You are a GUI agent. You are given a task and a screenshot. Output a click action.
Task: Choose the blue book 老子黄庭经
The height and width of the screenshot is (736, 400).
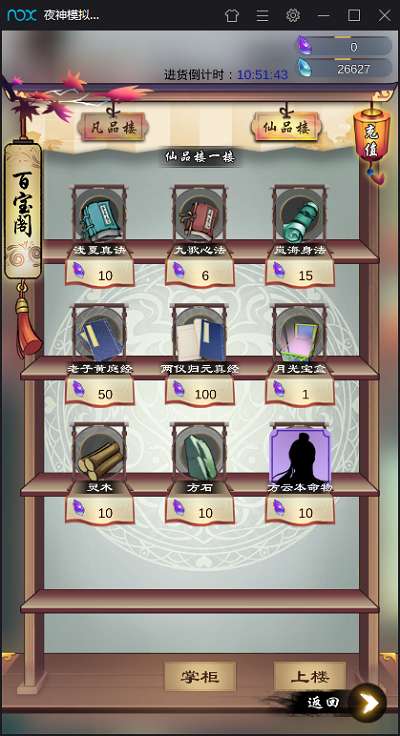[x=100, y=334]
